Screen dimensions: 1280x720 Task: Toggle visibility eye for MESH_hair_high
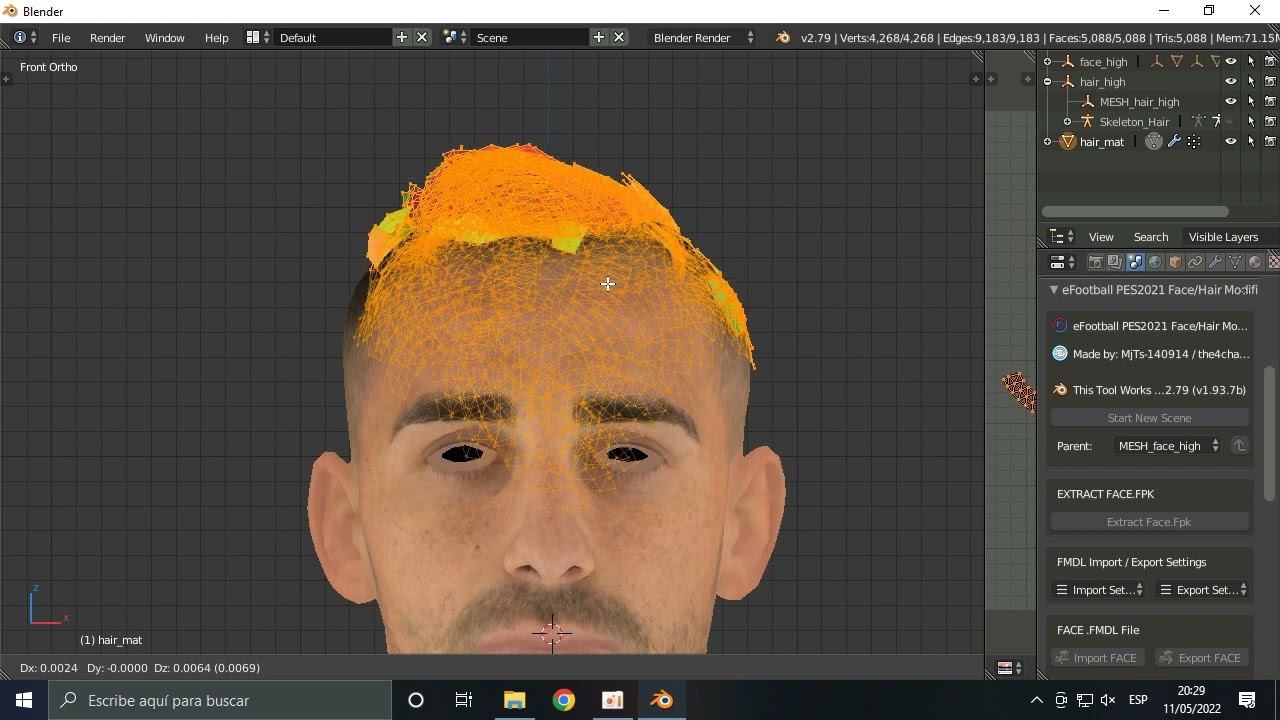click(x=1231, y=101)
